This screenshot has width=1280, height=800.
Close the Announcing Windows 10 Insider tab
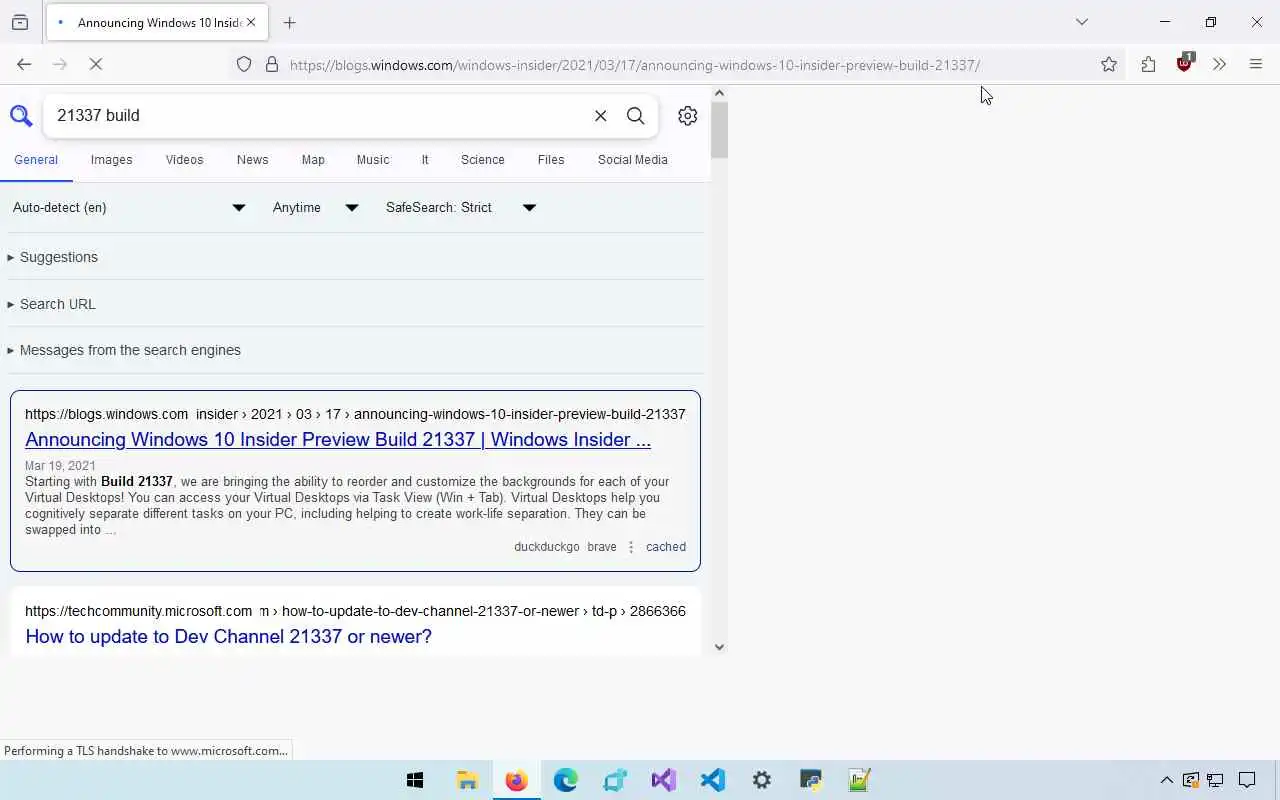tap(251, 22)
